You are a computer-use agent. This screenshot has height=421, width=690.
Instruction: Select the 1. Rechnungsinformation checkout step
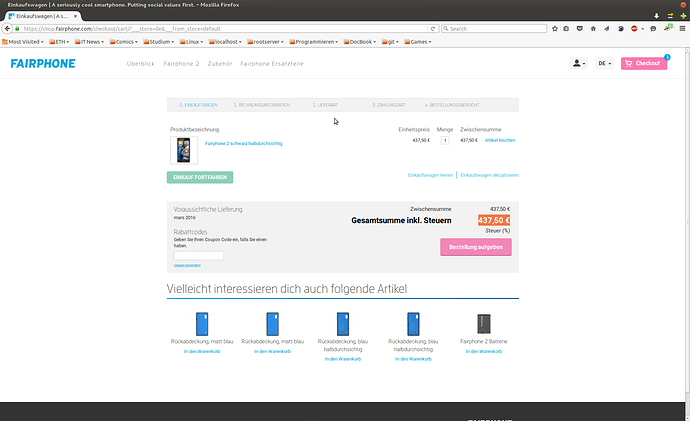pyautogui.click(x=262, y=105)
